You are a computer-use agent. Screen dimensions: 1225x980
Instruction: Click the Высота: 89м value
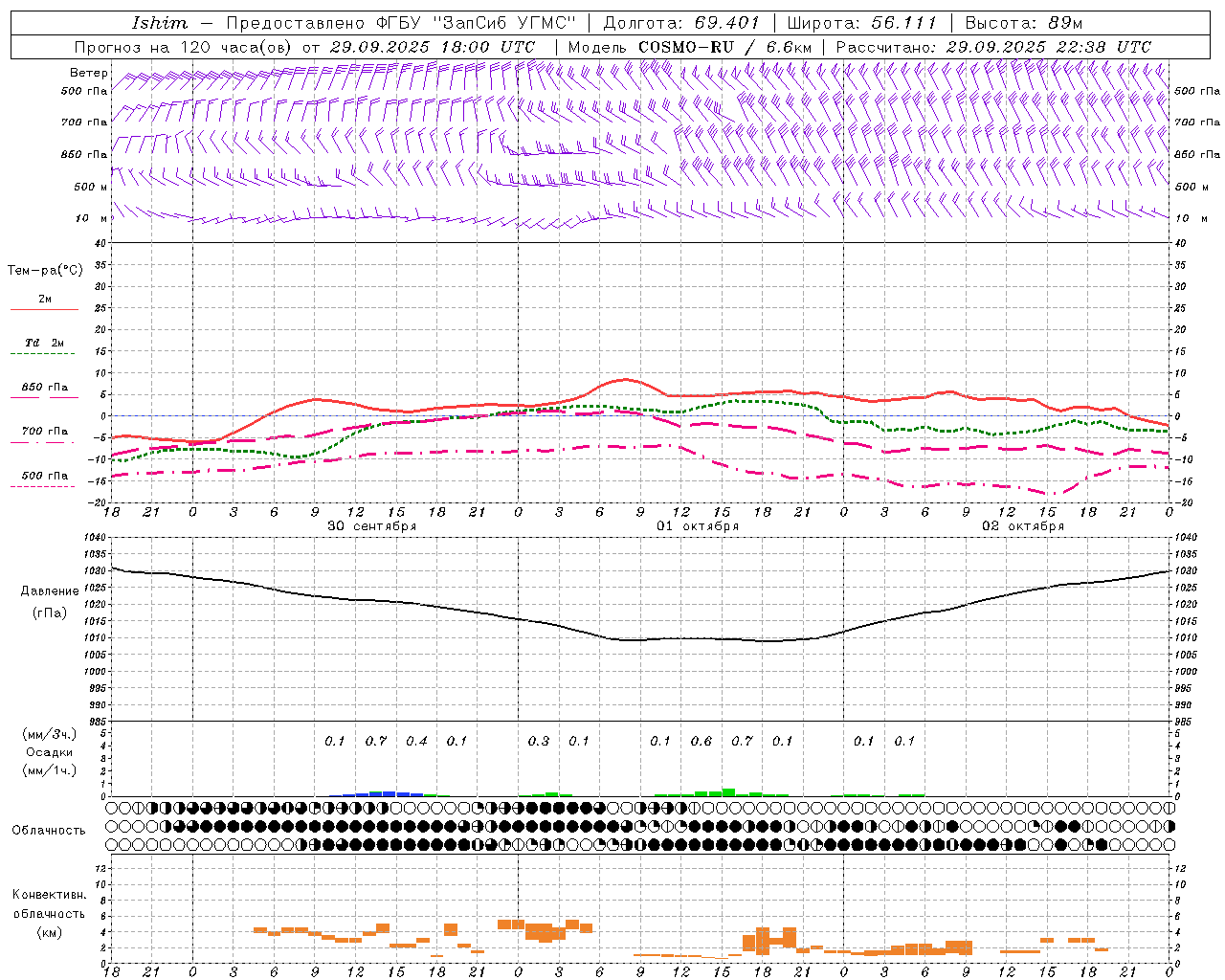[1024, 23]
